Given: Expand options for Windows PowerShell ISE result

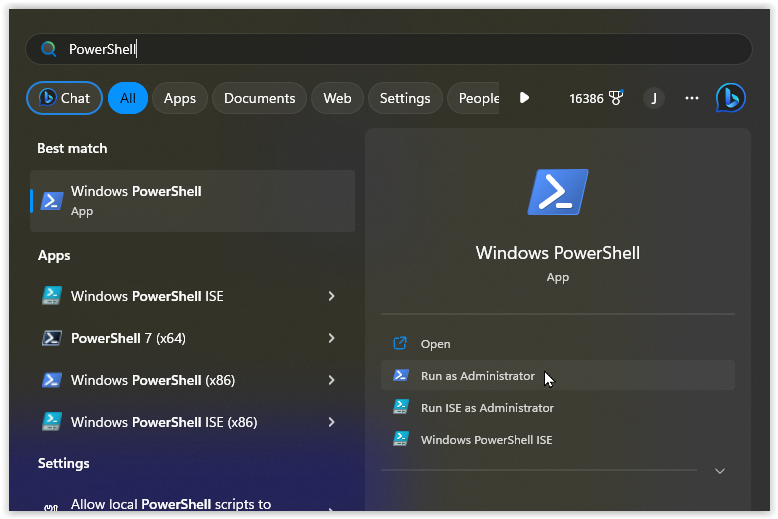Looking at the screenshot, I should click(x=331, y=296).
